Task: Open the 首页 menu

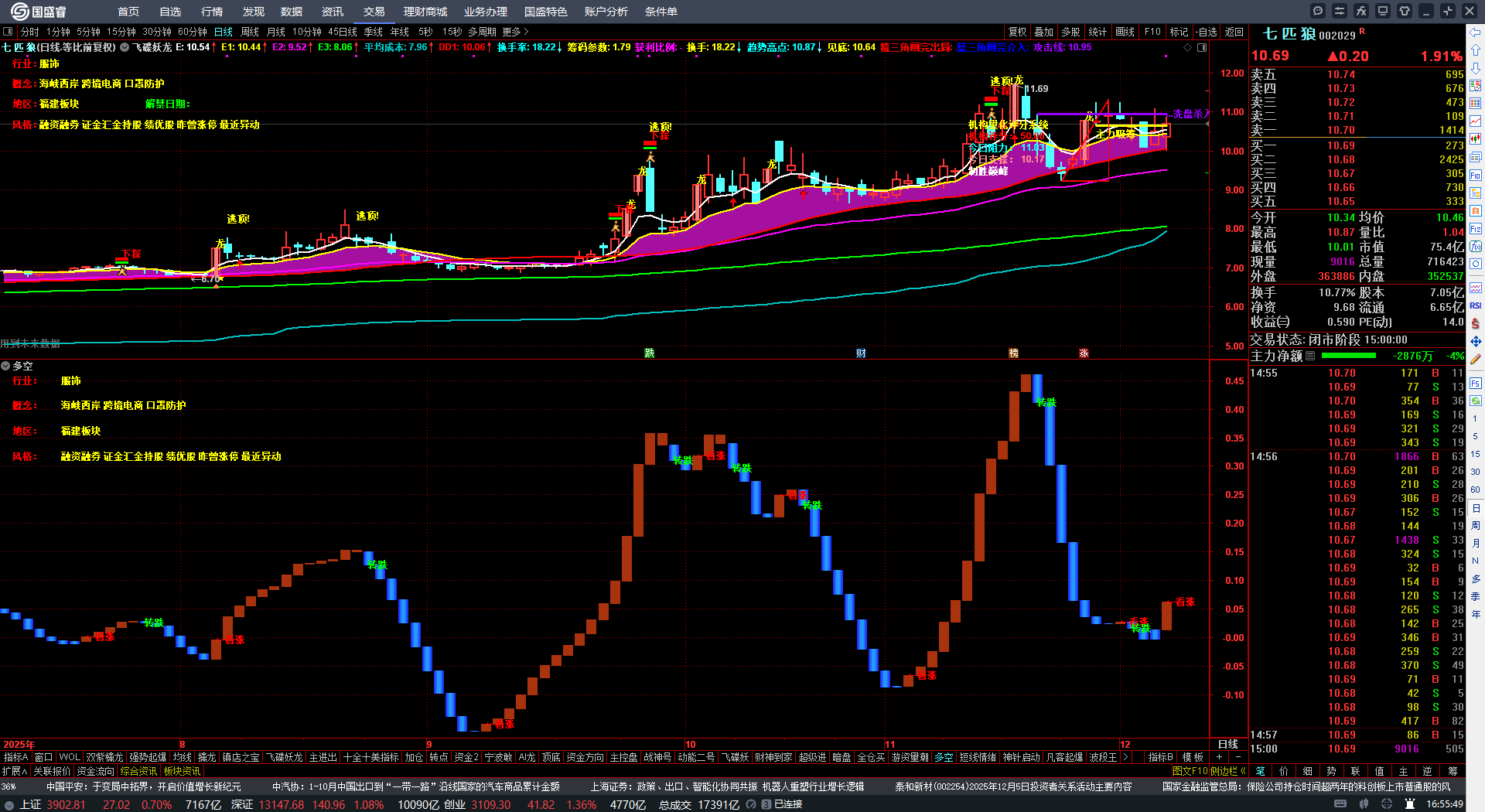Action: pos(128,12)
